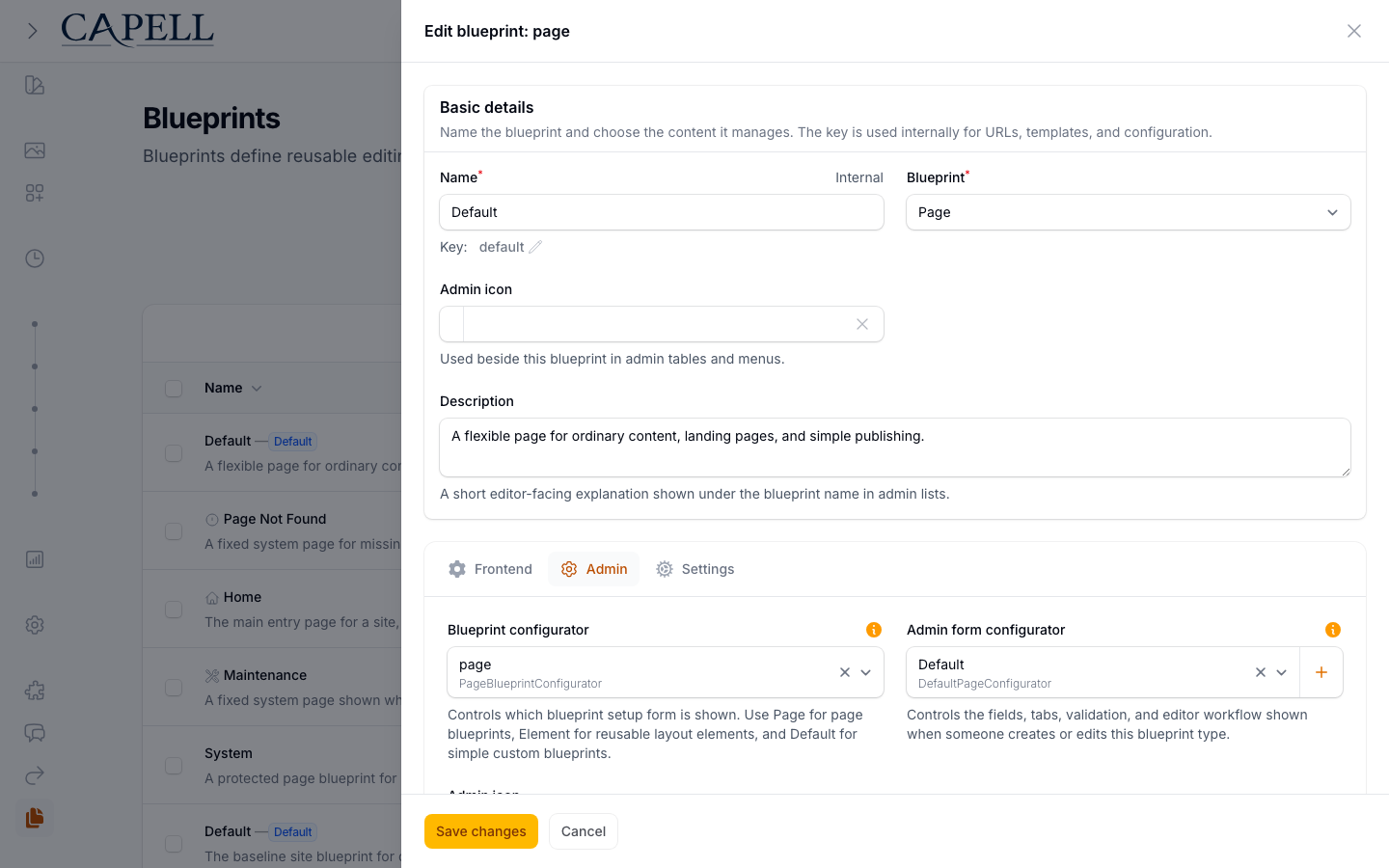
Task: Click the 'DefaultPageConfigurator' subtitle text
Action: point(985,684)
